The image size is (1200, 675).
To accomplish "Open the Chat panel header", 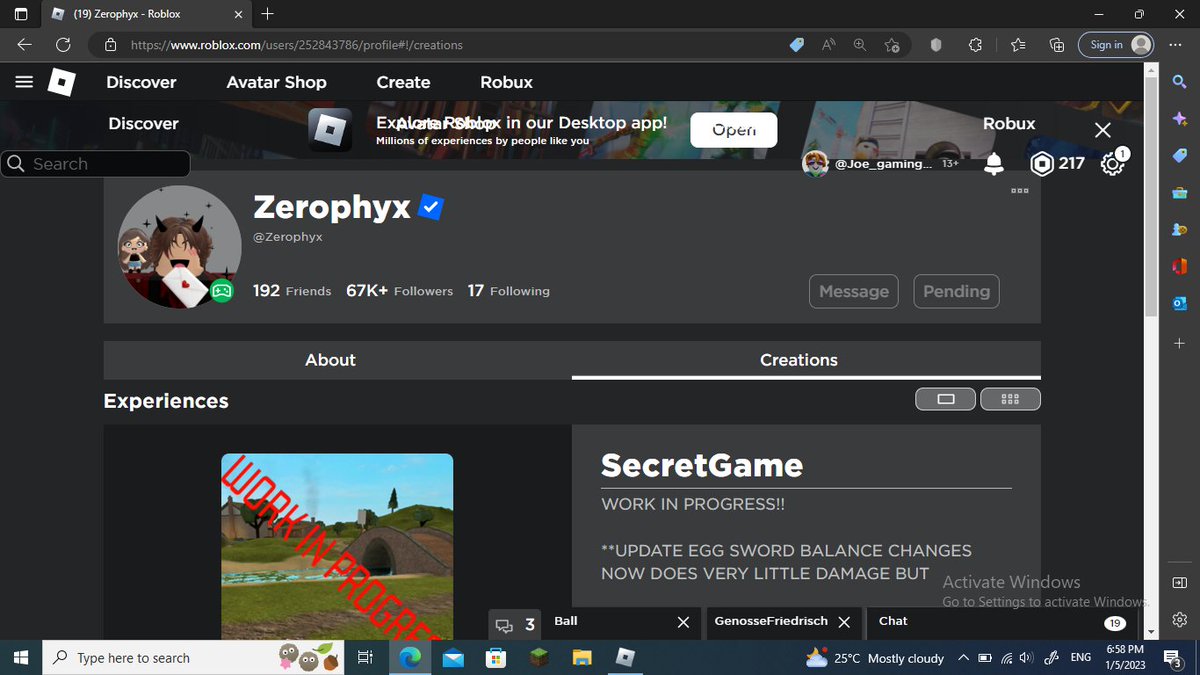I will (1000, 622).
